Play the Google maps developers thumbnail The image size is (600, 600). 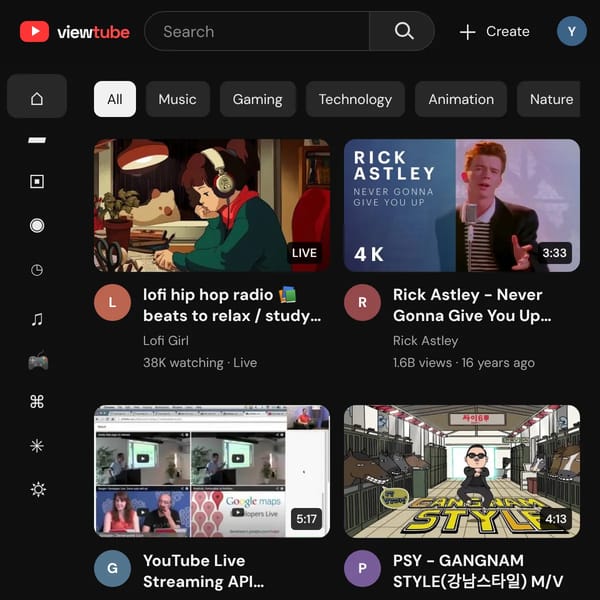[212, 471]
